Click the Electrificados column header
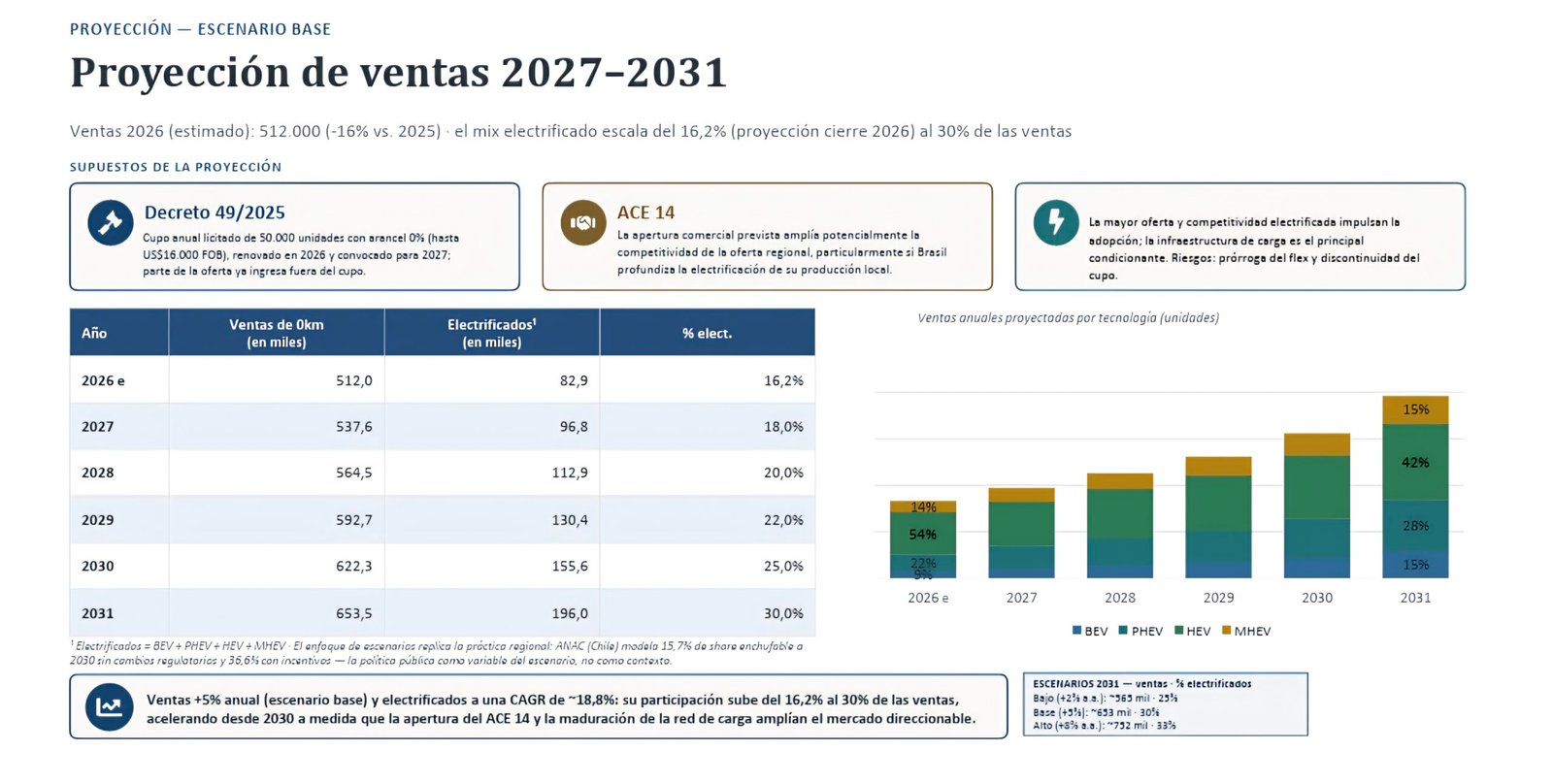Viewport: 1553px width, 784px height. [492, 333]
